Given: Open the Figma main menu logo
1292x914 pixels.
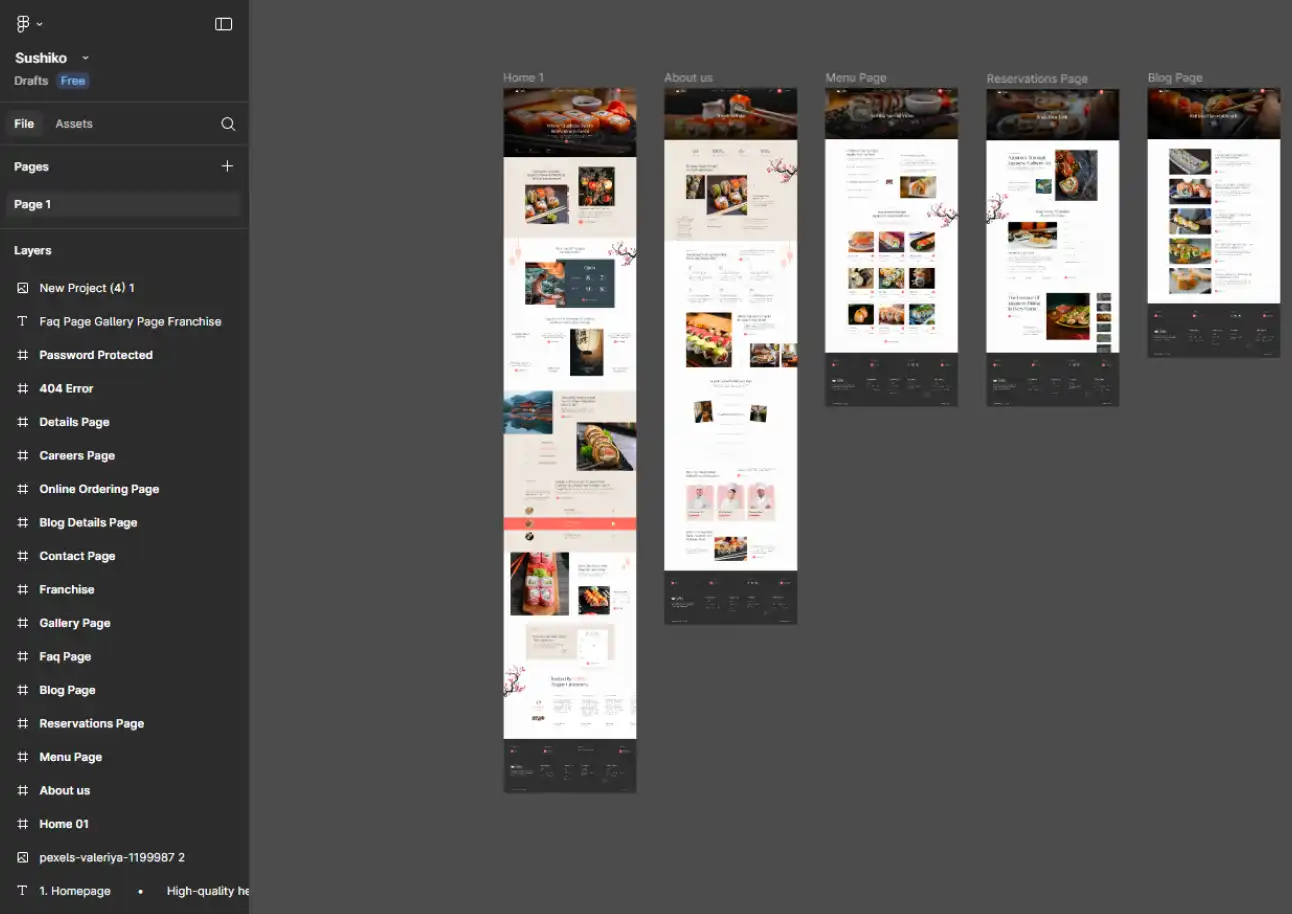Looking at the screenshot, I should pos(23,24).
